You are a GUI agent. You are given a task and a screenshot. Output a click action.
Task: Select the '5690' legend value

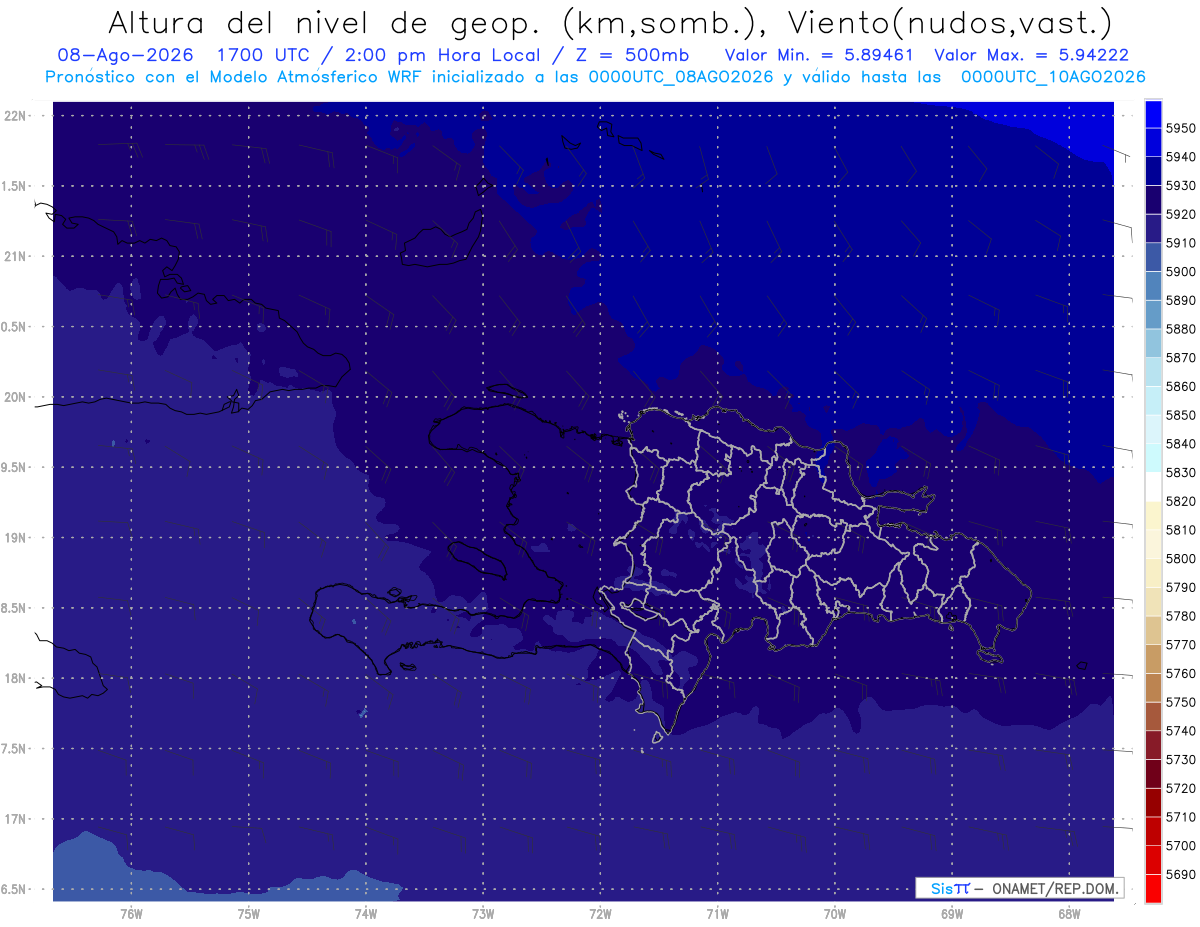pos(1181,874)
